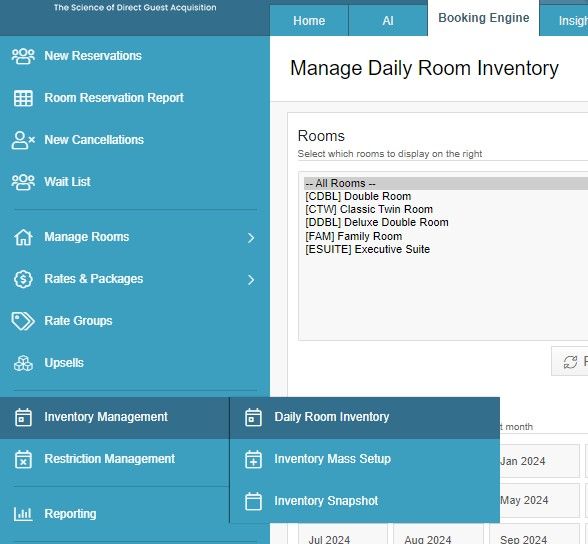Viewport: 588px width, 544px height.
Task: Pick the Aug 2024 month cell
Action: [438, 534]
